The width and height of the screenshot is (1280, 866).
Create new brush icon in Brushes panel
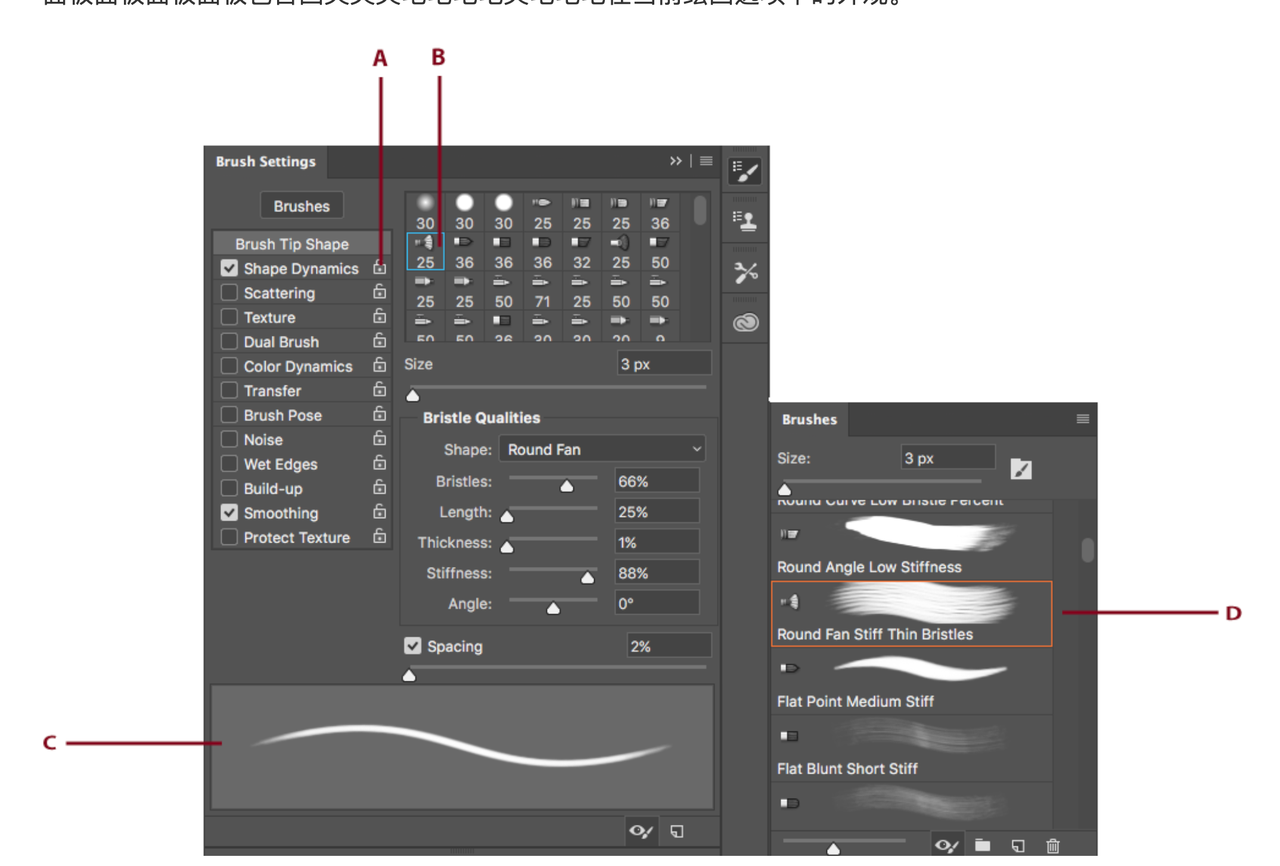point(1017,846)
